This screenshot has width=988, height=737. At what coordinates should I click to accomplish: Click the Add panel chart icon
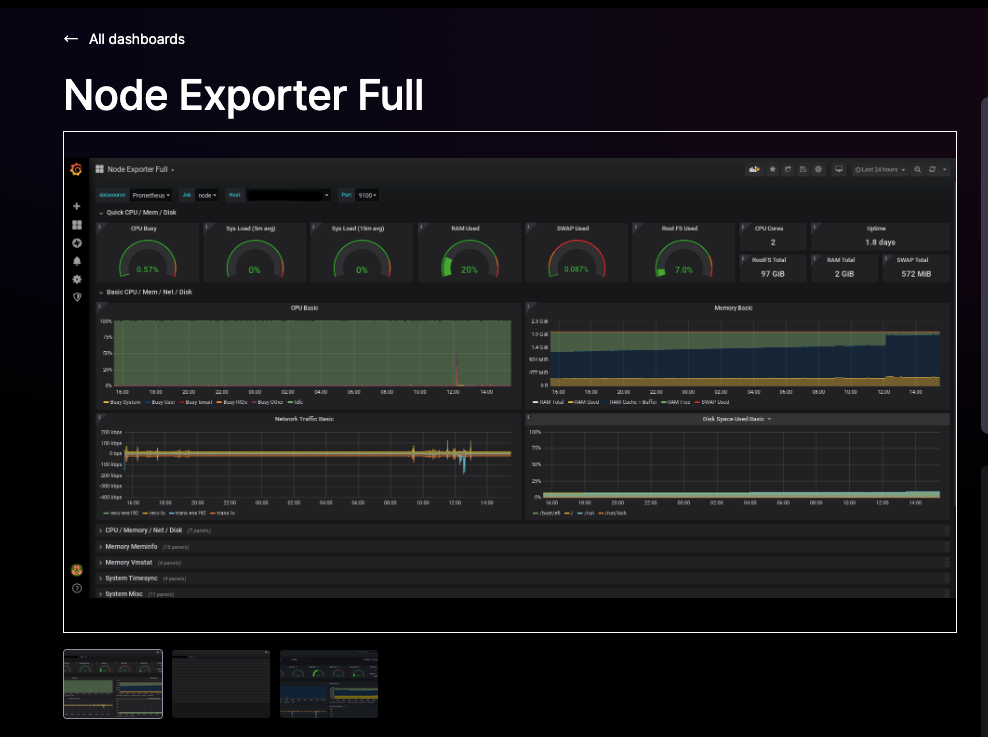(x=754, y=169)
